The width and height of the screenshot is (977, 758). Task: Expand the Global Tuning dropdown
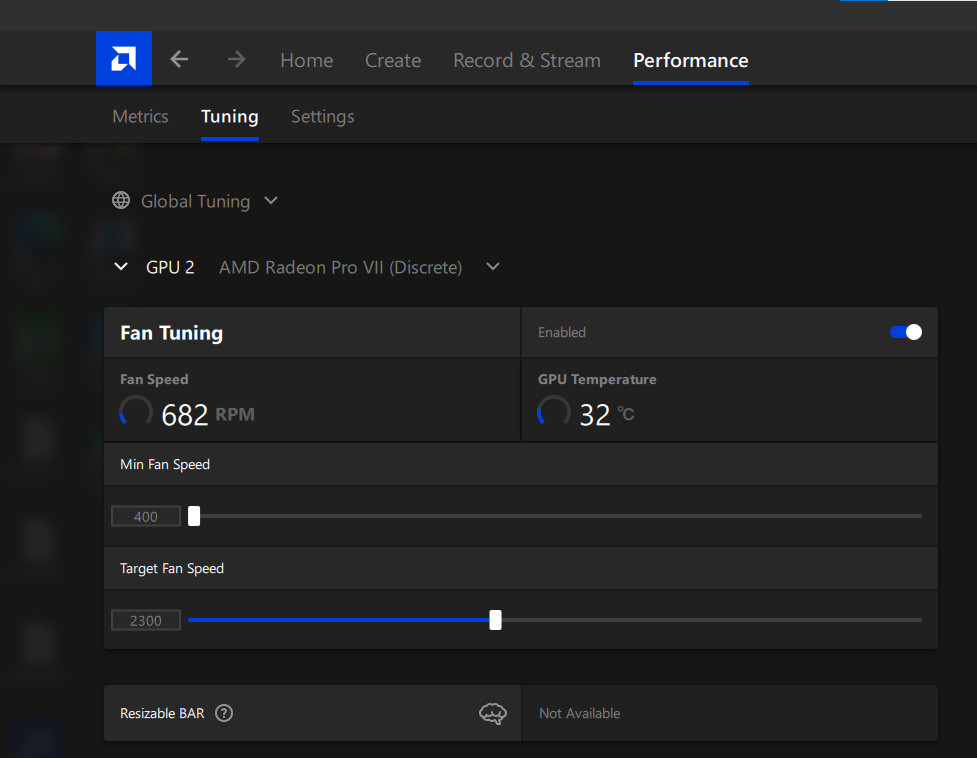click(x=271, y=201)
